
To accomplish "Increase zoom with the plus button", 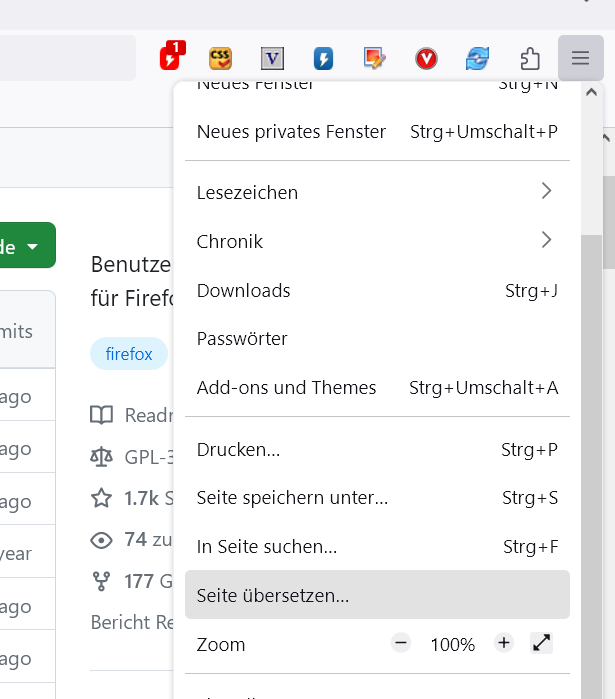I will [x=503, y=643].
